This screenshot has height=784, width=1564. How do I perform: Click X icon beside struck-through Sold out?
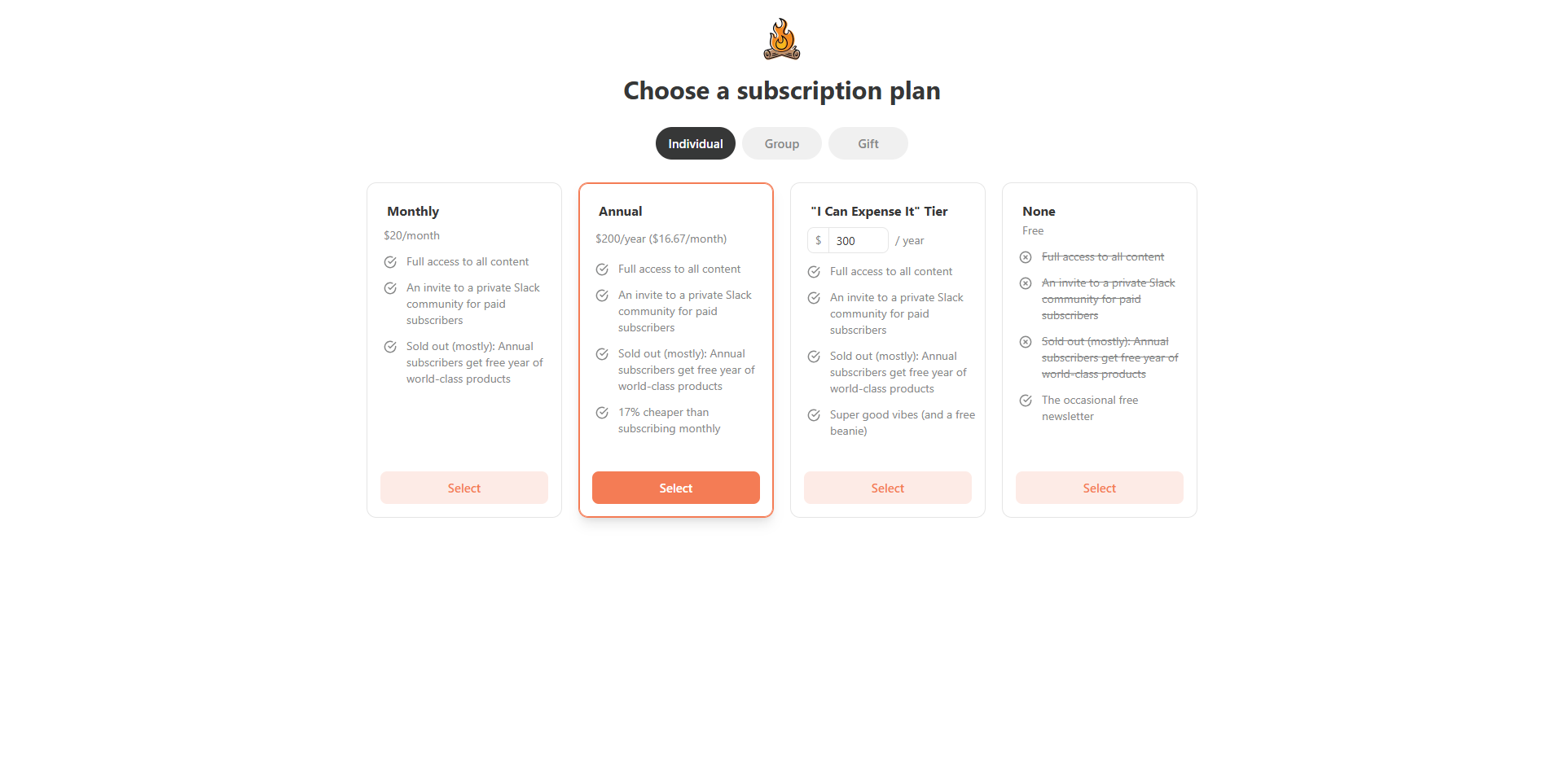point(1026,342)
